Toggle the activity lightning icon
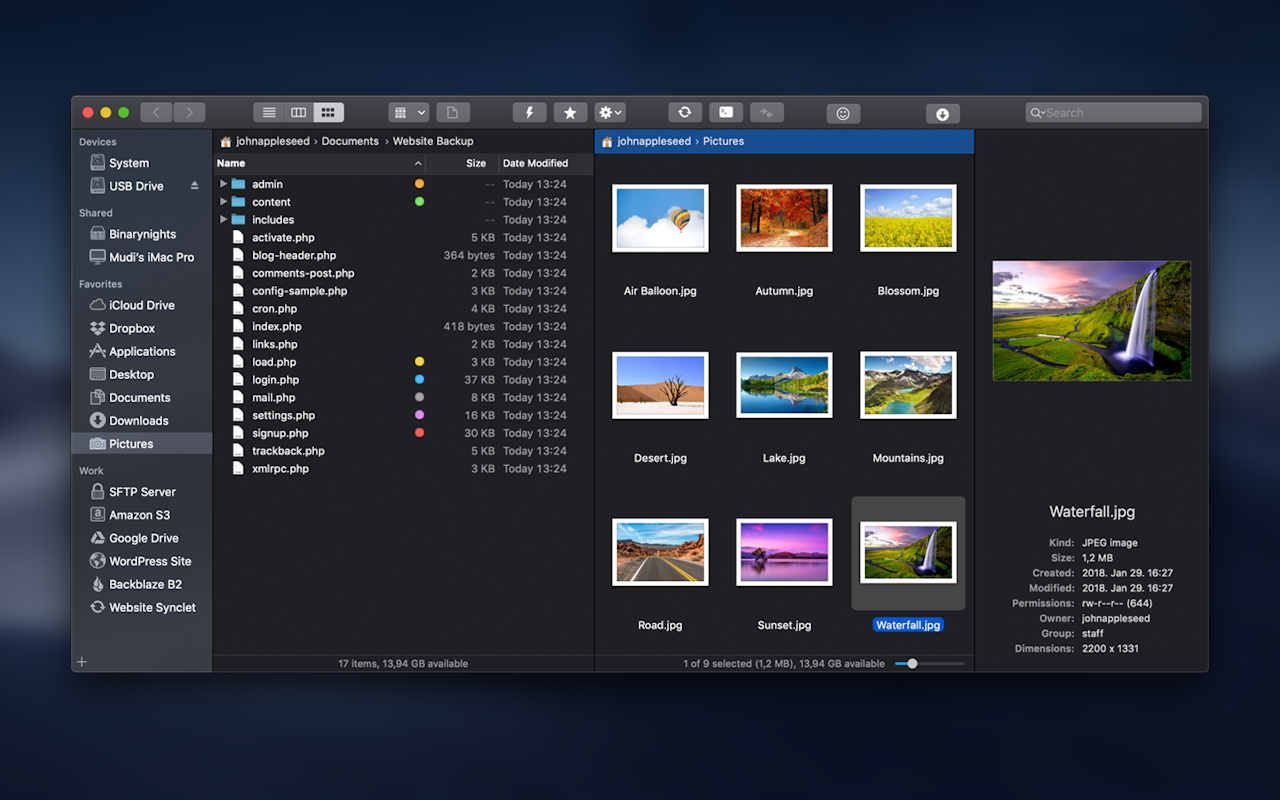 point(529,112)
